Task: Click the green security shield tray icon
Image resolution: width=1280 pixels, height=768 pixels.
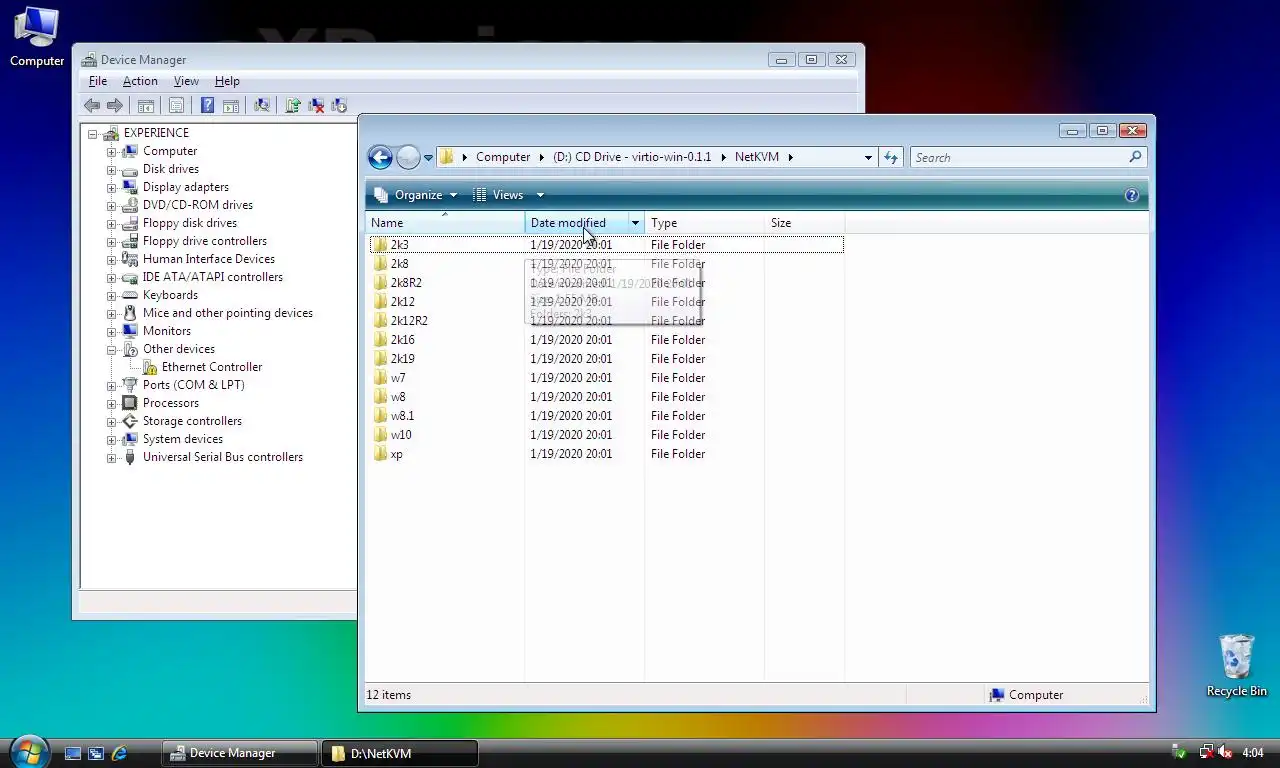Action: 1179,752
